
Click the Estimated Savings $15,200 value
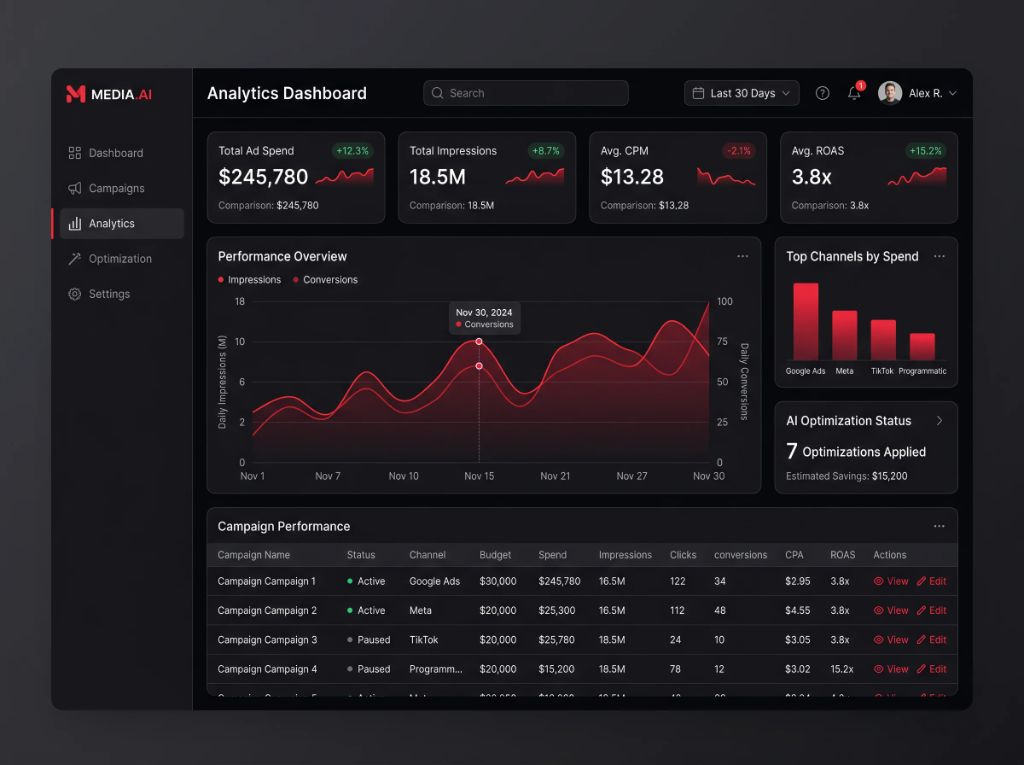(889, 476)
